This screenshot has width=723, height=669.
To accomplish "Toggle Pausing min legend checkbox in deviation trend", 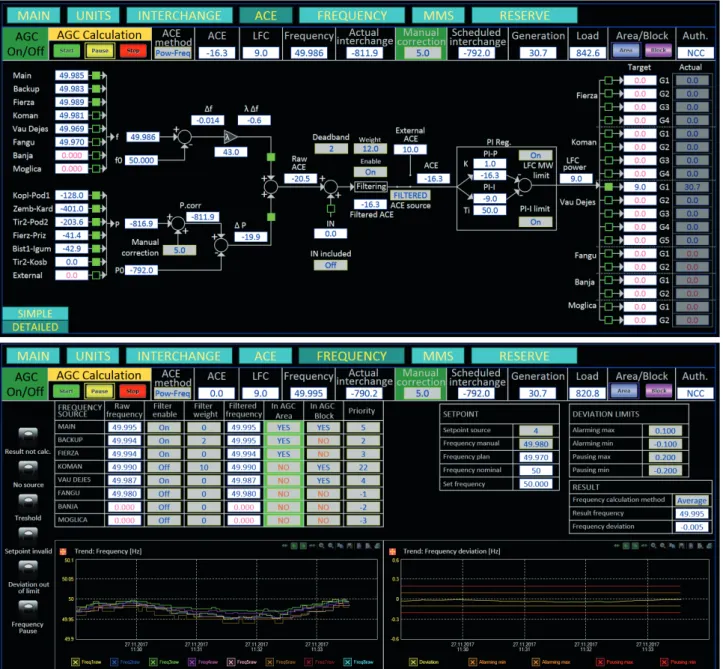I will click(664, 662).
